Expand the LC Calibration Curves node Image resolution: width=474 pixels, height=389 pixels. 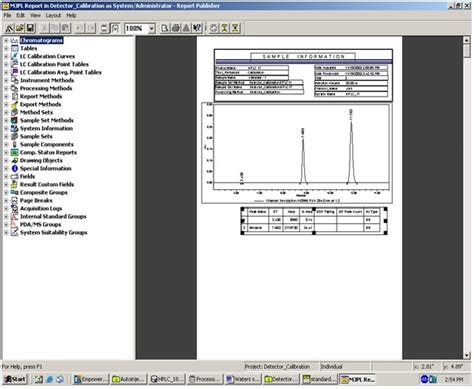pos(6,56)
